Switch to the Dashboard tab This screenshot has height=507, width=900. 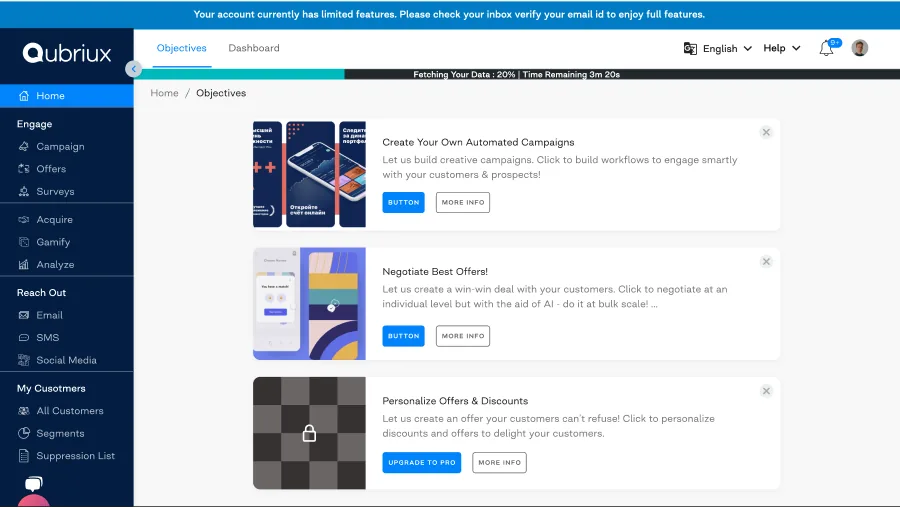[254, 48]
